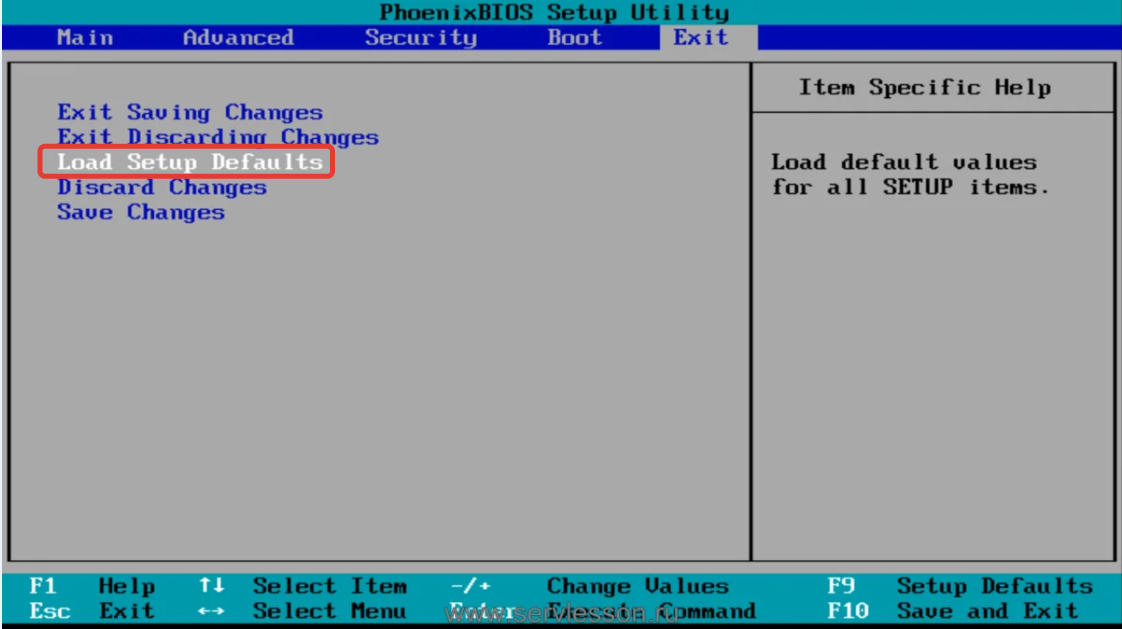Image resolution: width=1122 pixels, height=629 pixels.
Task: Click the F9 Setup Defaults hint
Action: tap(960, 586)
